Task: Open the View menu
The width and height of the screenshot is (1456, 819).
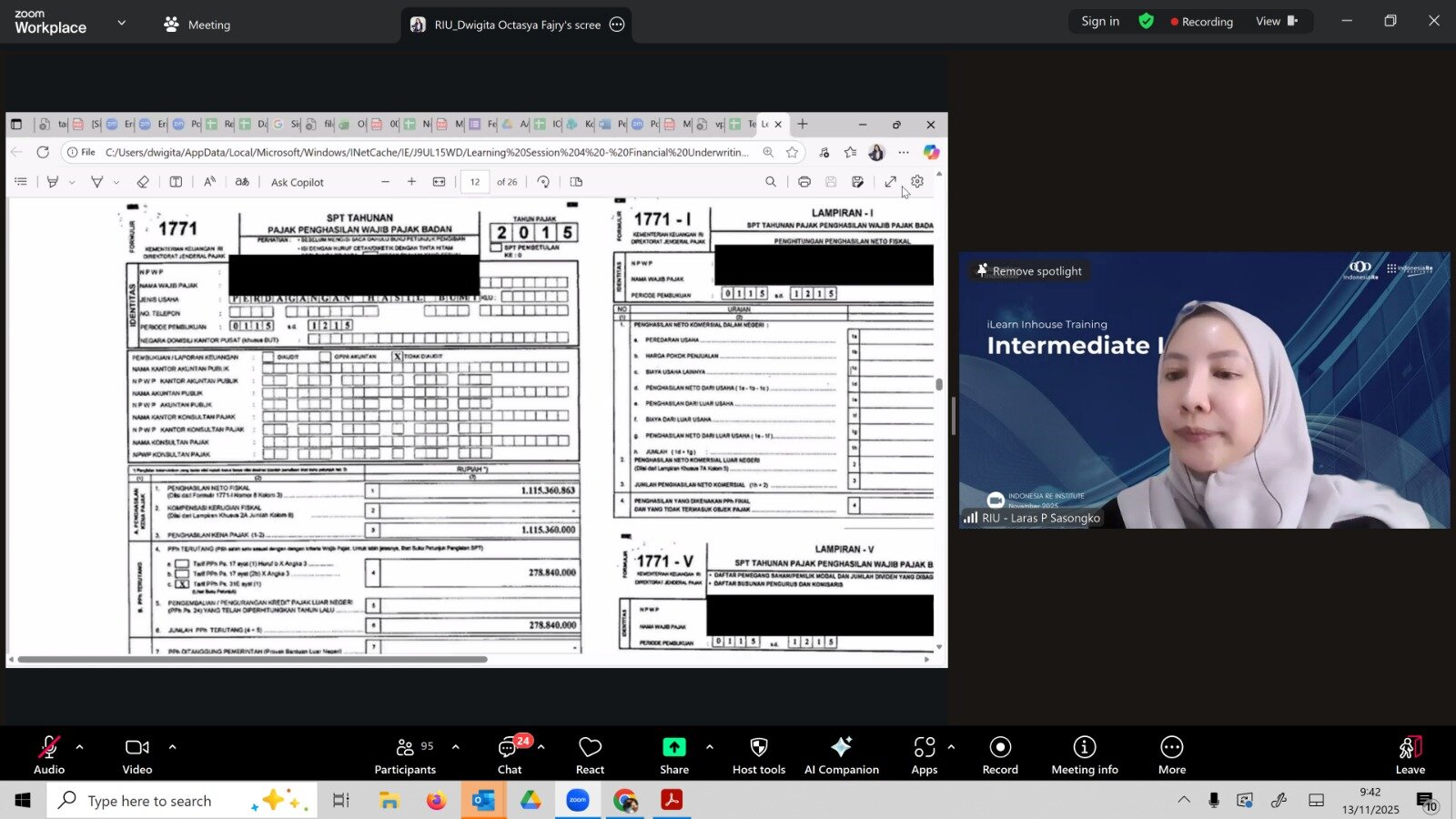Action: pos(1276,22)
